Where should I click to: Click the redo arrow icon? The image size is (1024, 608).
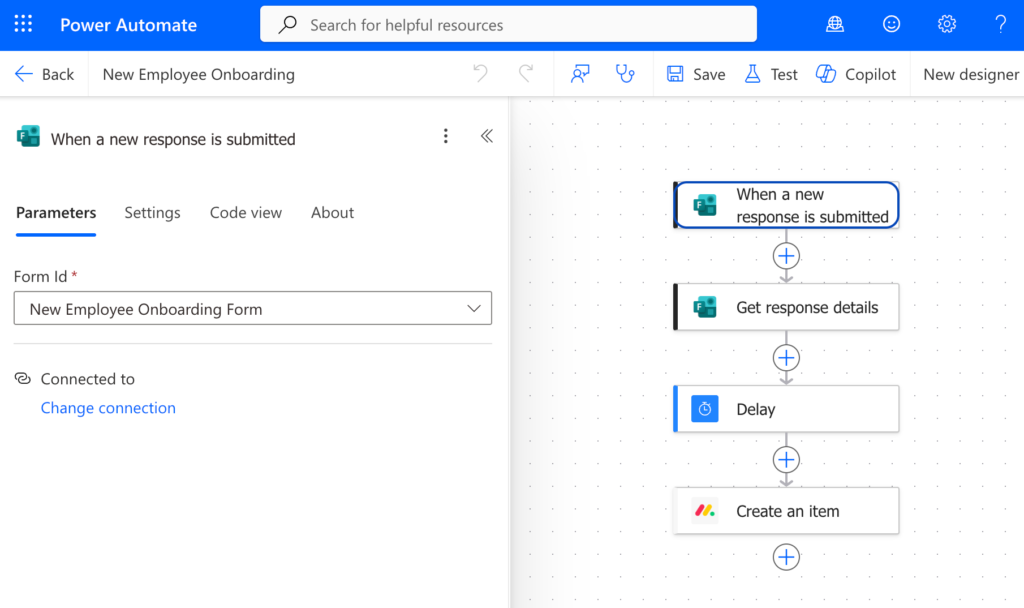pos(526,73)
